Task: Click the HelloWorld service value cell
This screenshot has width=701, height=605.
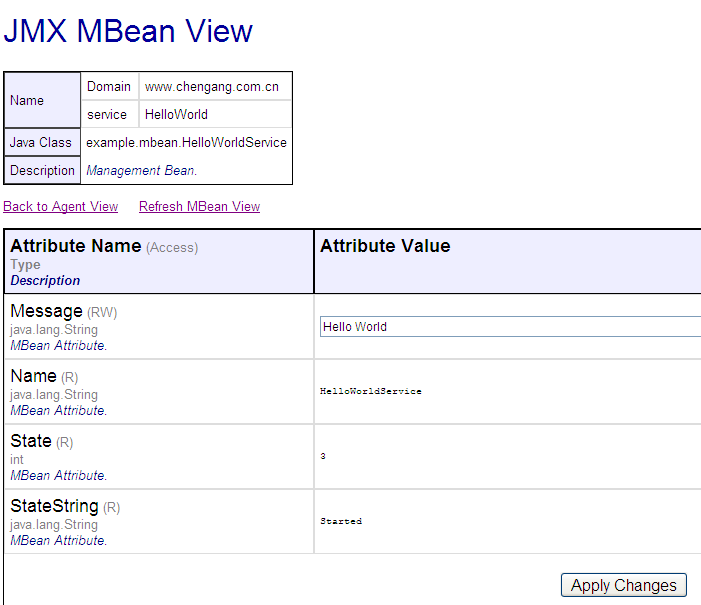Action: click(x=215, y=114)
